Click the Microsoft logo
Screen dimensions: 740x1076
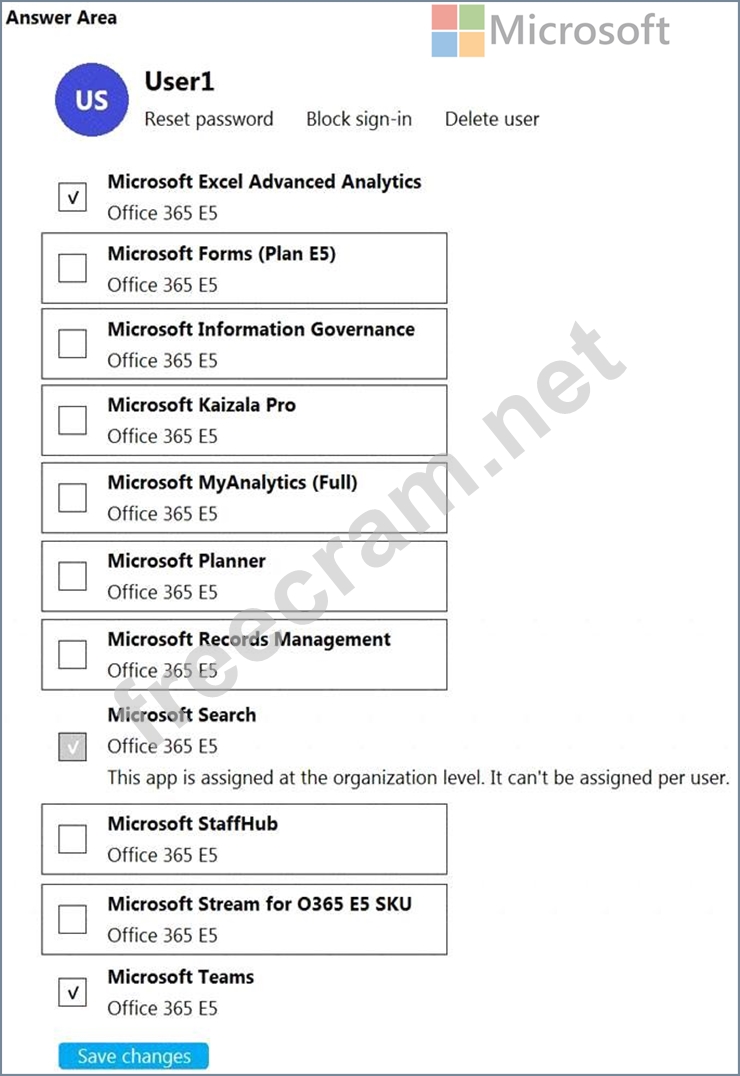[x=551, y=31]
